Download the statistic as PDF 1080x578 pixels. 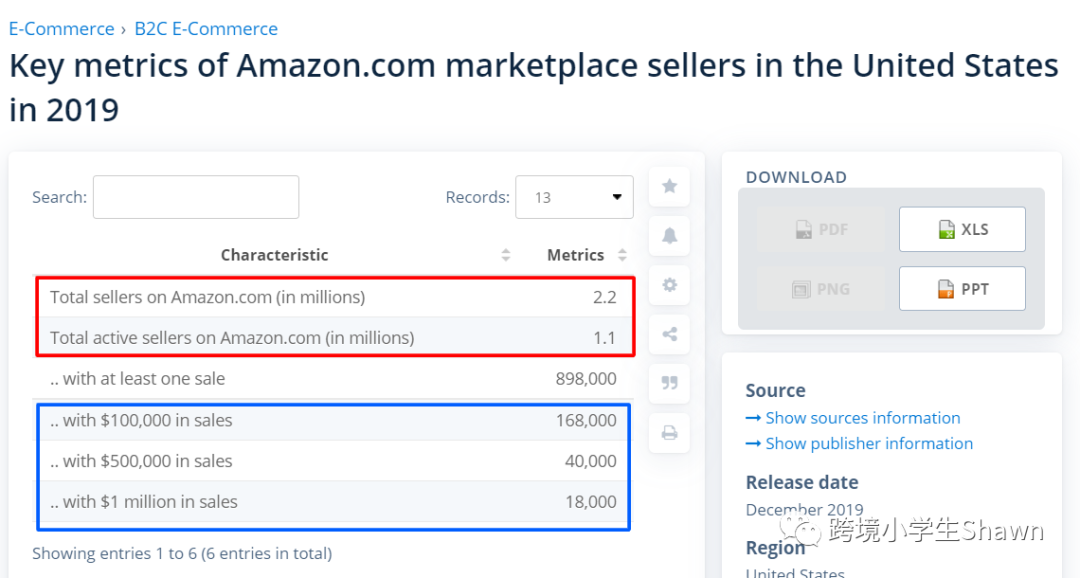coord(821,229)
